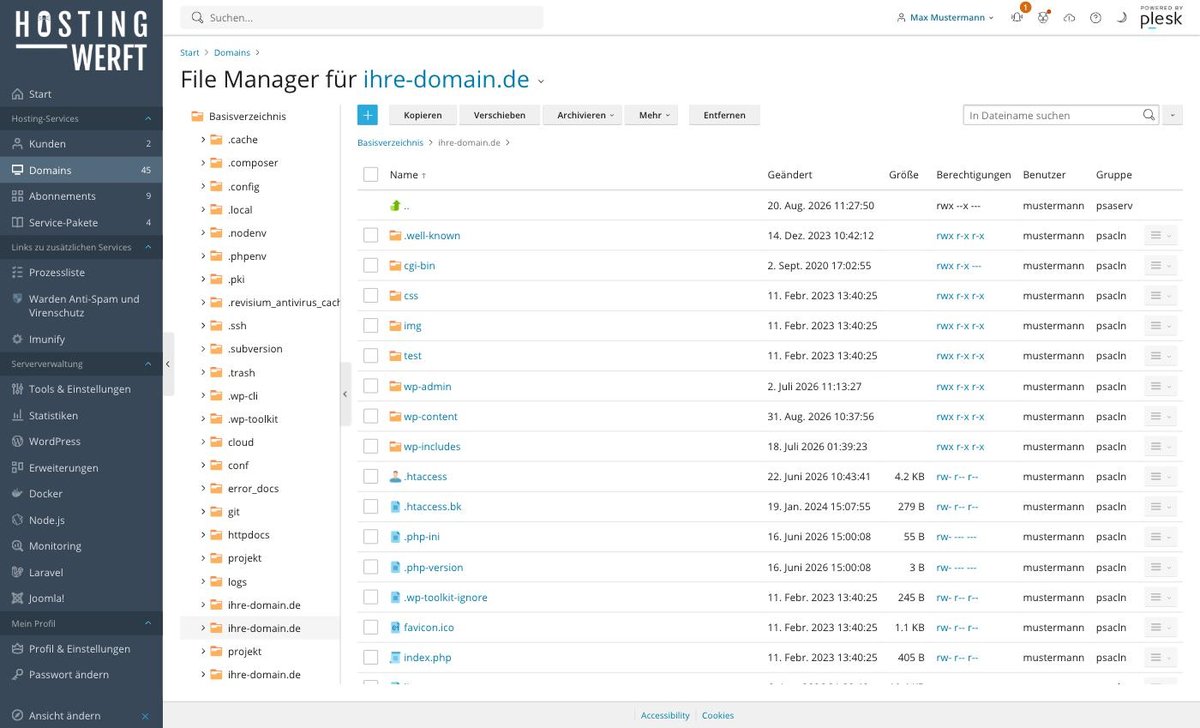Click Start in the top breadcrumb
This screenshot has width=1200, height=728.
tap(190, 53)
